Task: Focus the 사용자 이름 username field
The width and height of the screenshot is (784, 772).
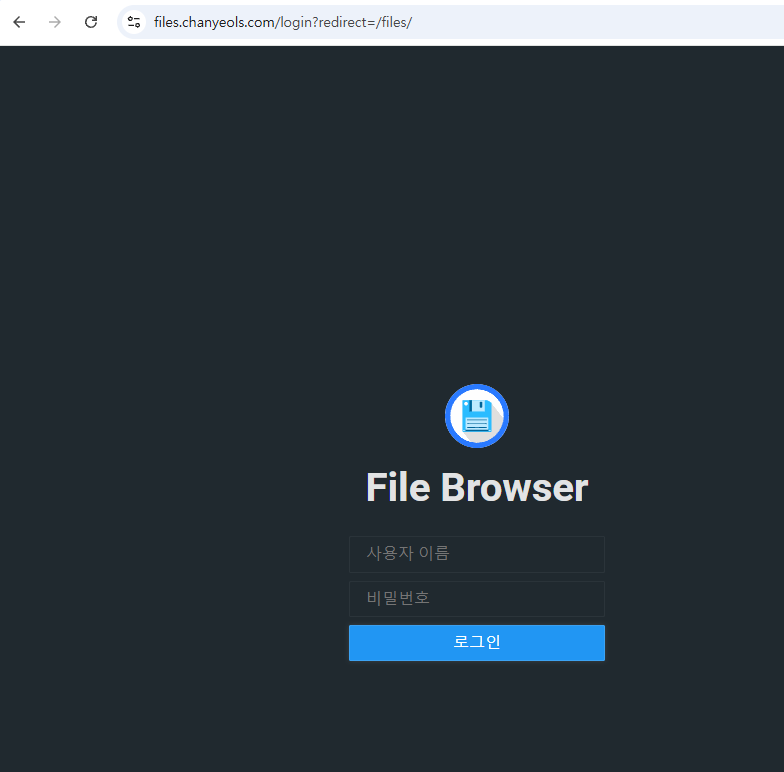Action: click(476, 554)
